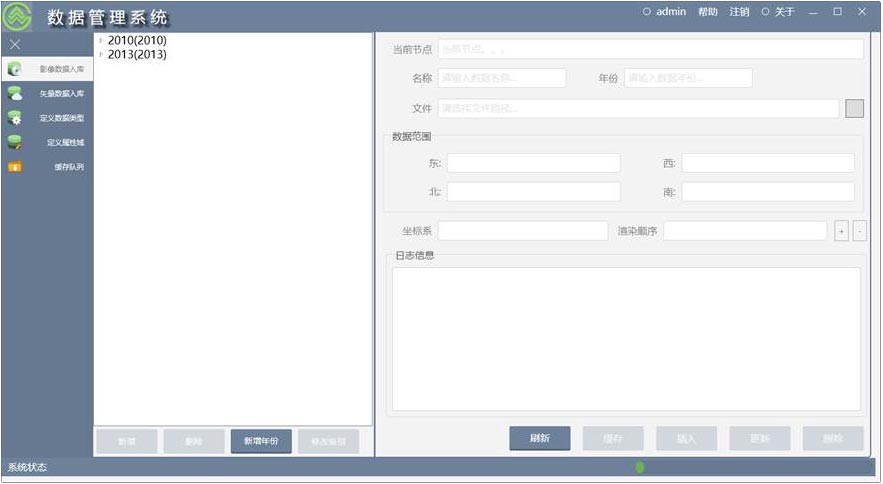This screenshot has width=883, height=484.
Task: Click the 坐标系 input field
Action: [523, 231]
